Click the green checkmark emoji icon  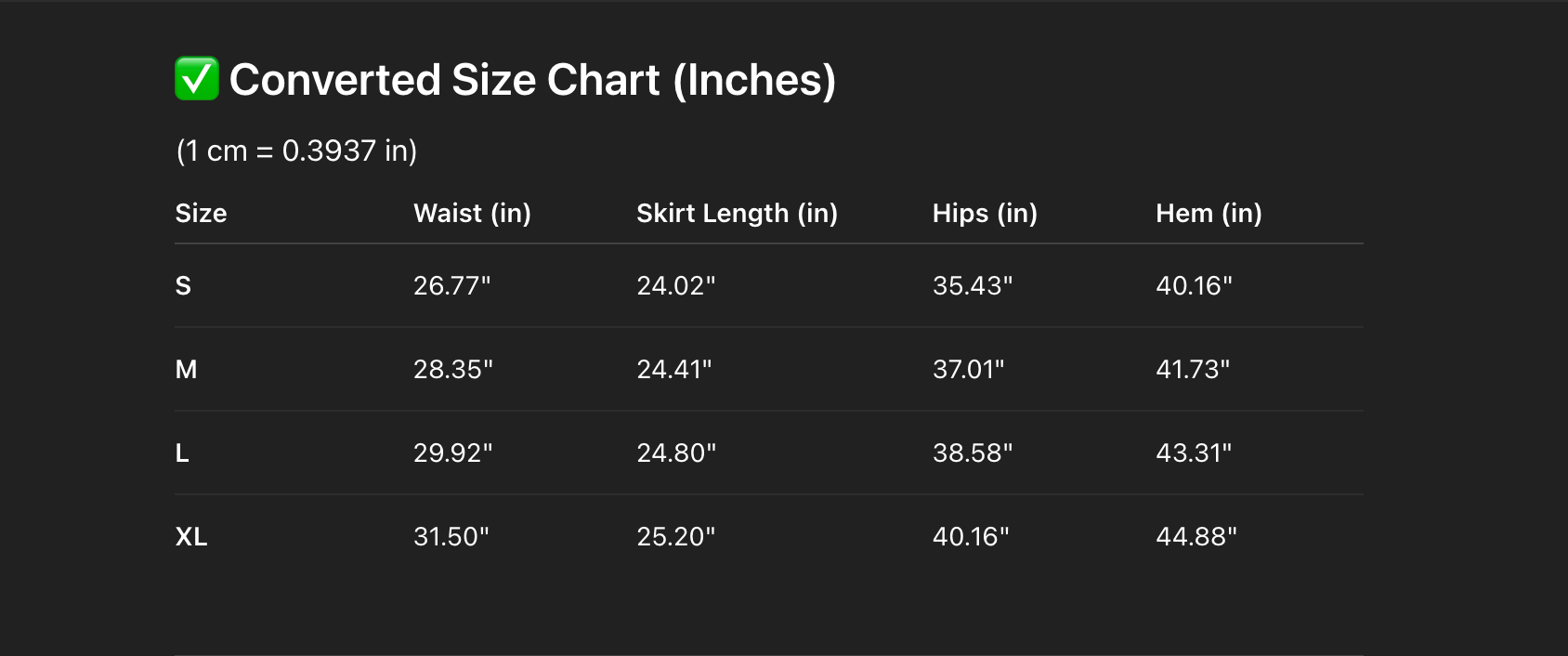point(197,79)
